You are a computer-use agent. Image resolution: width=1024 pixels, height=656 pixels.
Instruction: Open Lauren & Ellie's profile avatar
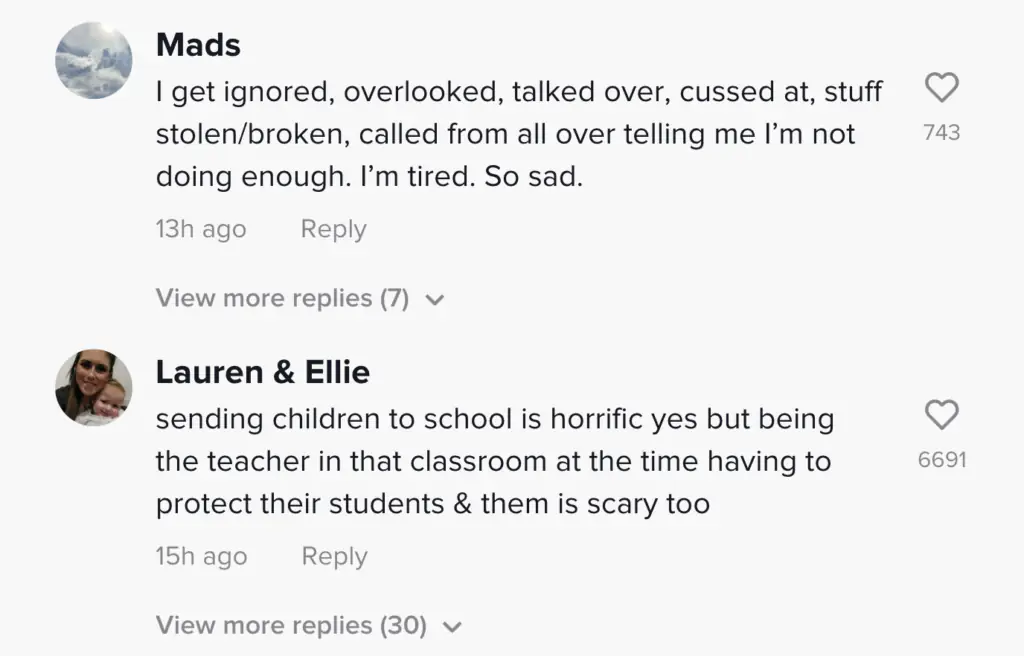(x=94, y=387)
